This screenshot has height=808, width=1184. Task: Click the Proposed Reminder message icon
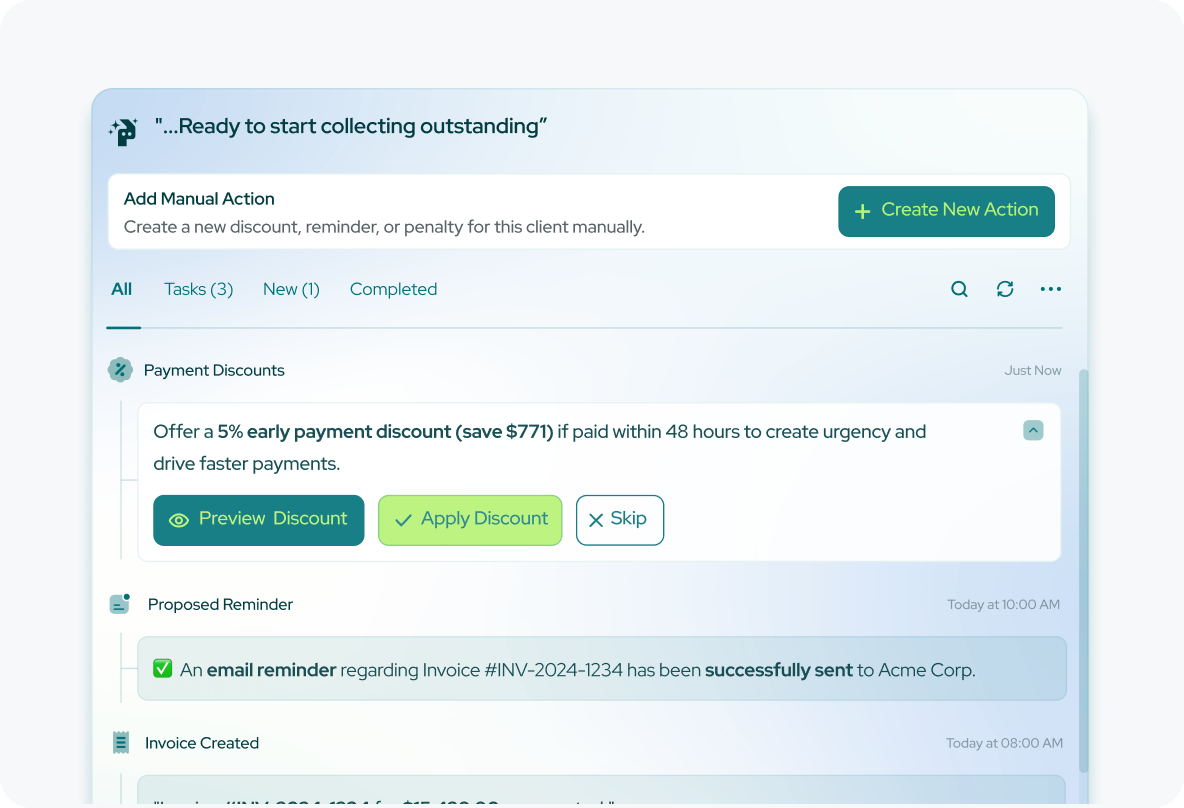[x=120, y=604]
